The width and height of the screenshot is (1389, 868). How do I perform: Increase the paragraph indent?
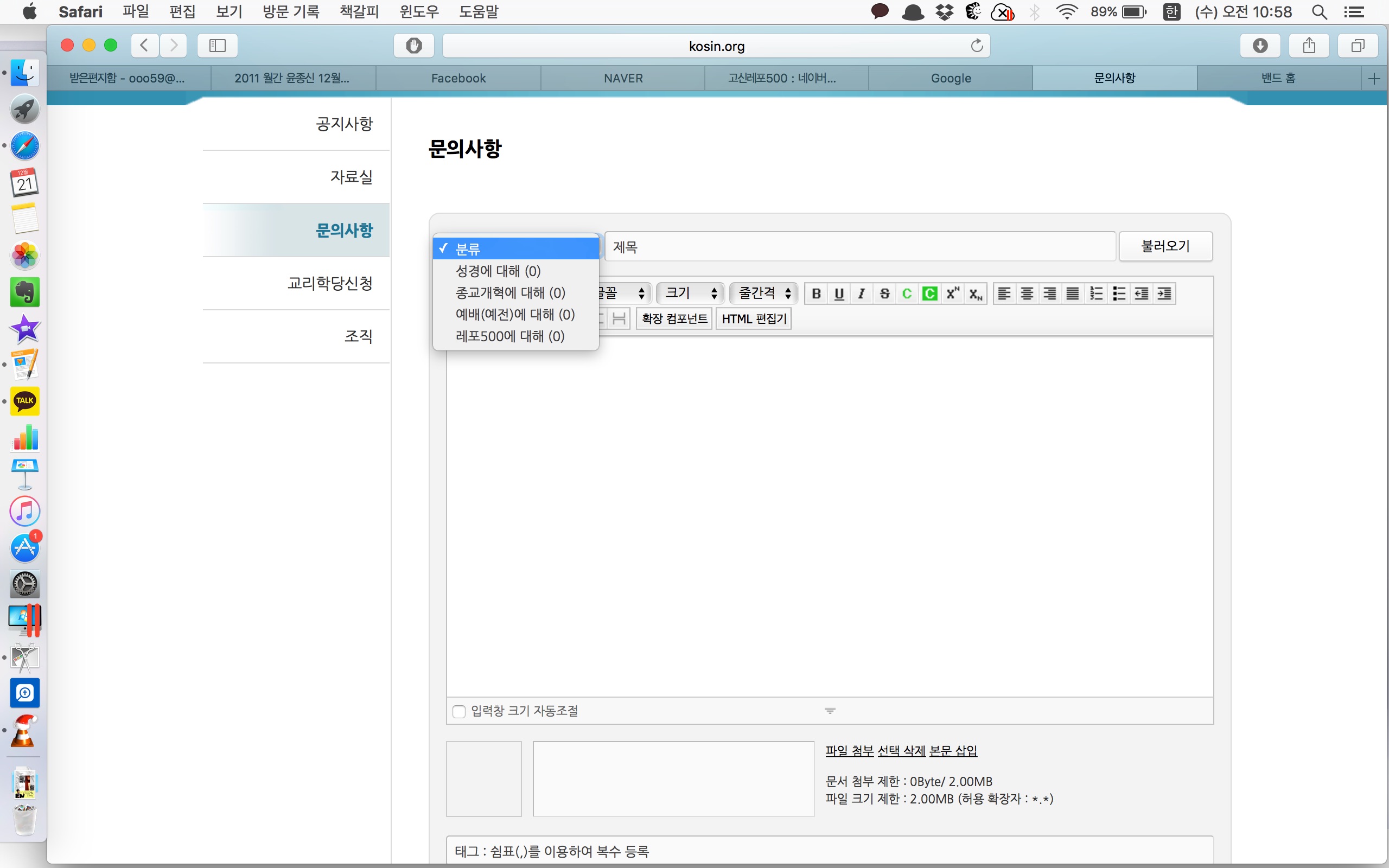click(1164, 294)
